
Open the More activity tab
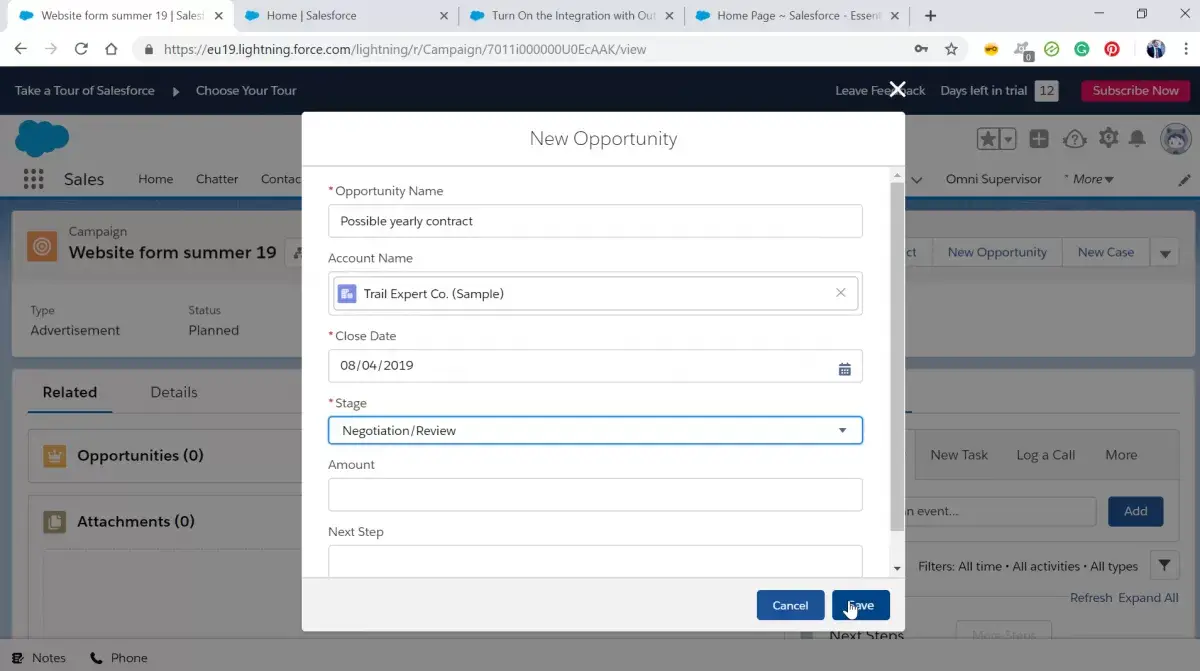(1121, 455)
